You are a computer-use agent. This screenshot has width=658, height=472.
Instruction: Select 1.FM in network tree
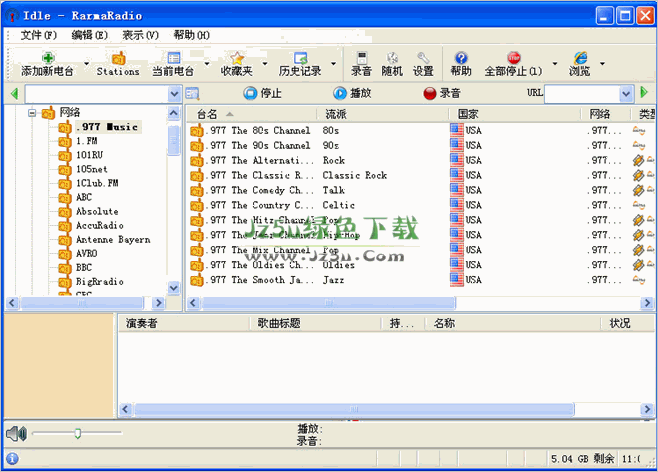point(86,141)
